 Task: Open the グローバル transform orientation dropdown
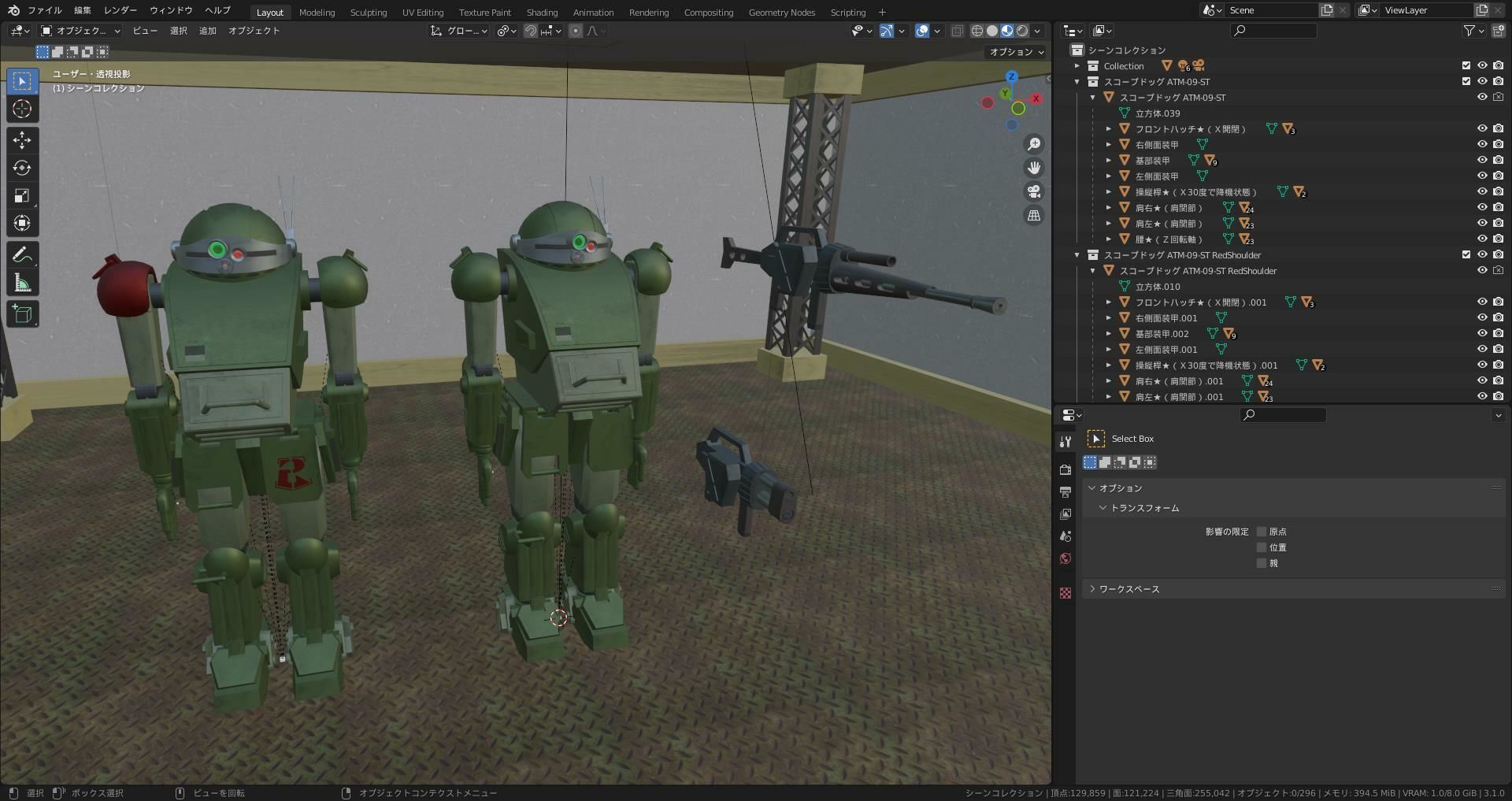(461, 31)
